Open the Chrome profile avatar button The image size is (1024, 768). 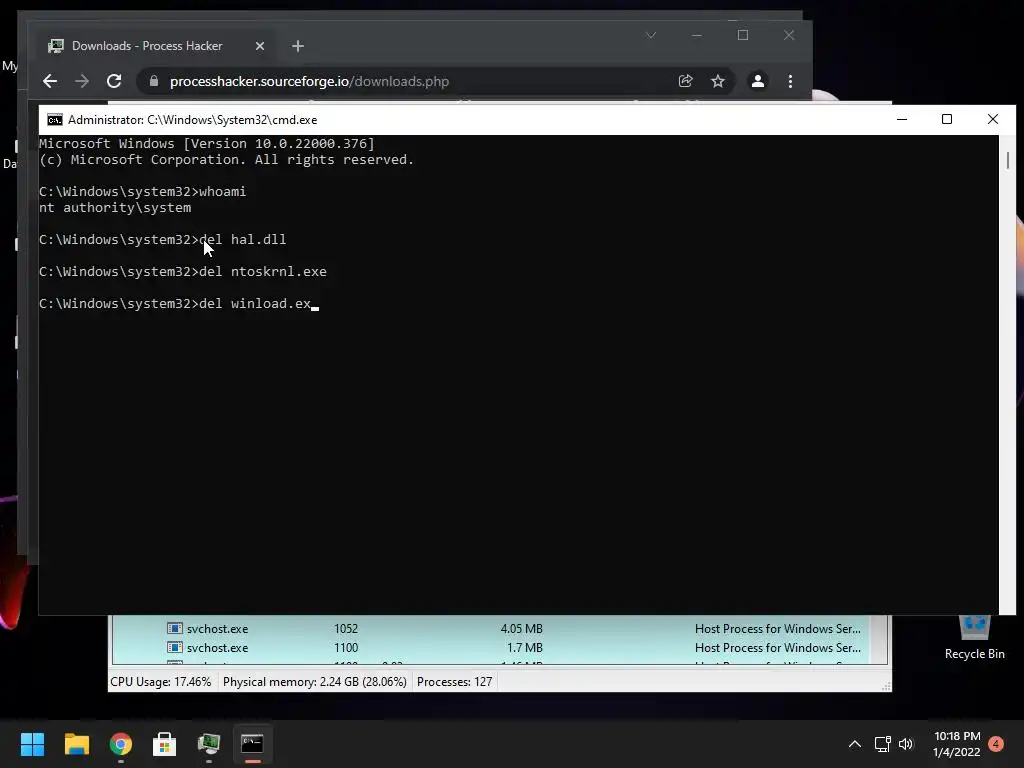point(758,81)
